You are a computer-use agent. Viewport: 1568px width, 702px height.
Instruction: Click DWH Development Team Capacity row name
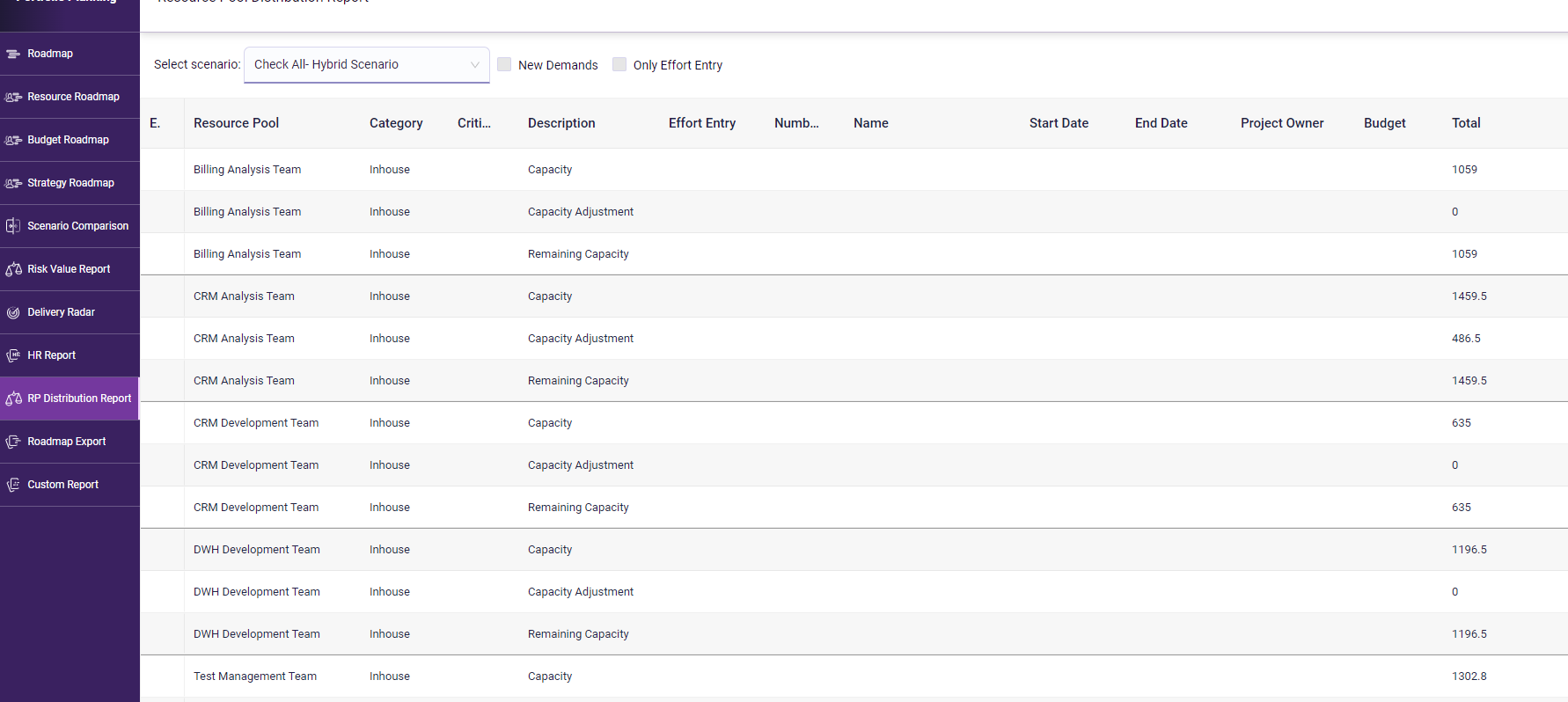(257, 550)
